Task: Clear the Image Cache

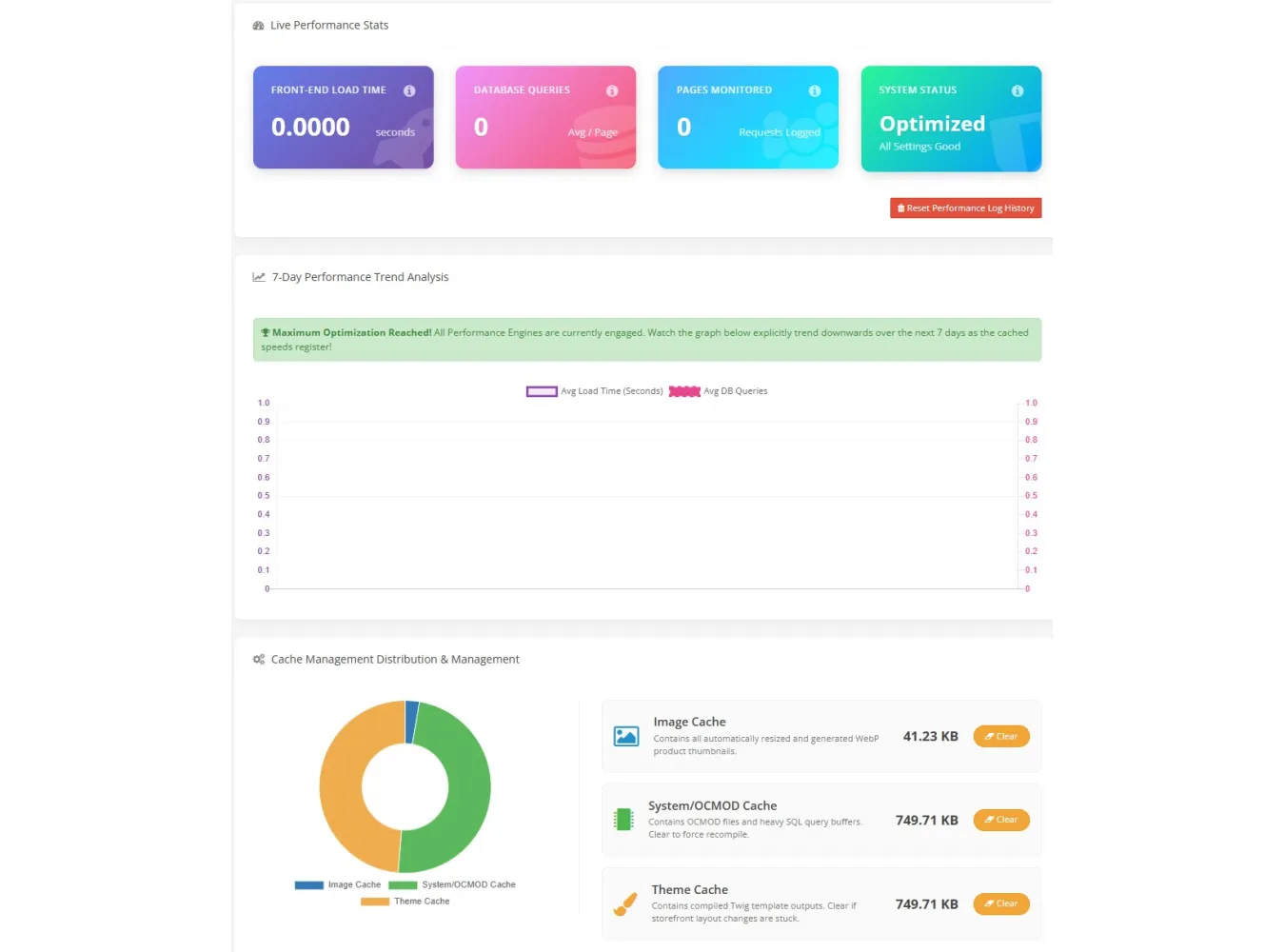Action: coord(1001,736)
